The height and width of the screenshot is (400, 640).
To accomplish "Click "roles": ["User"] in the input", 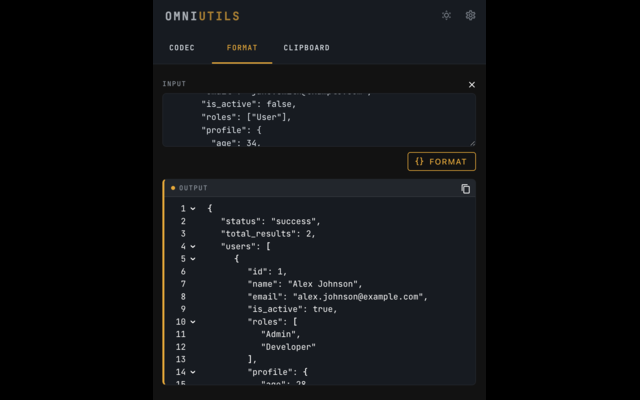I will [x=246, y=117].
